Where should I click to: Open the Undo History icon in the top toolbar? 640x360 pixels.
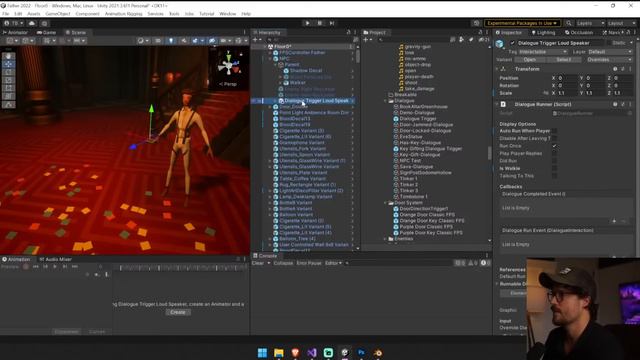pos(476,23)
